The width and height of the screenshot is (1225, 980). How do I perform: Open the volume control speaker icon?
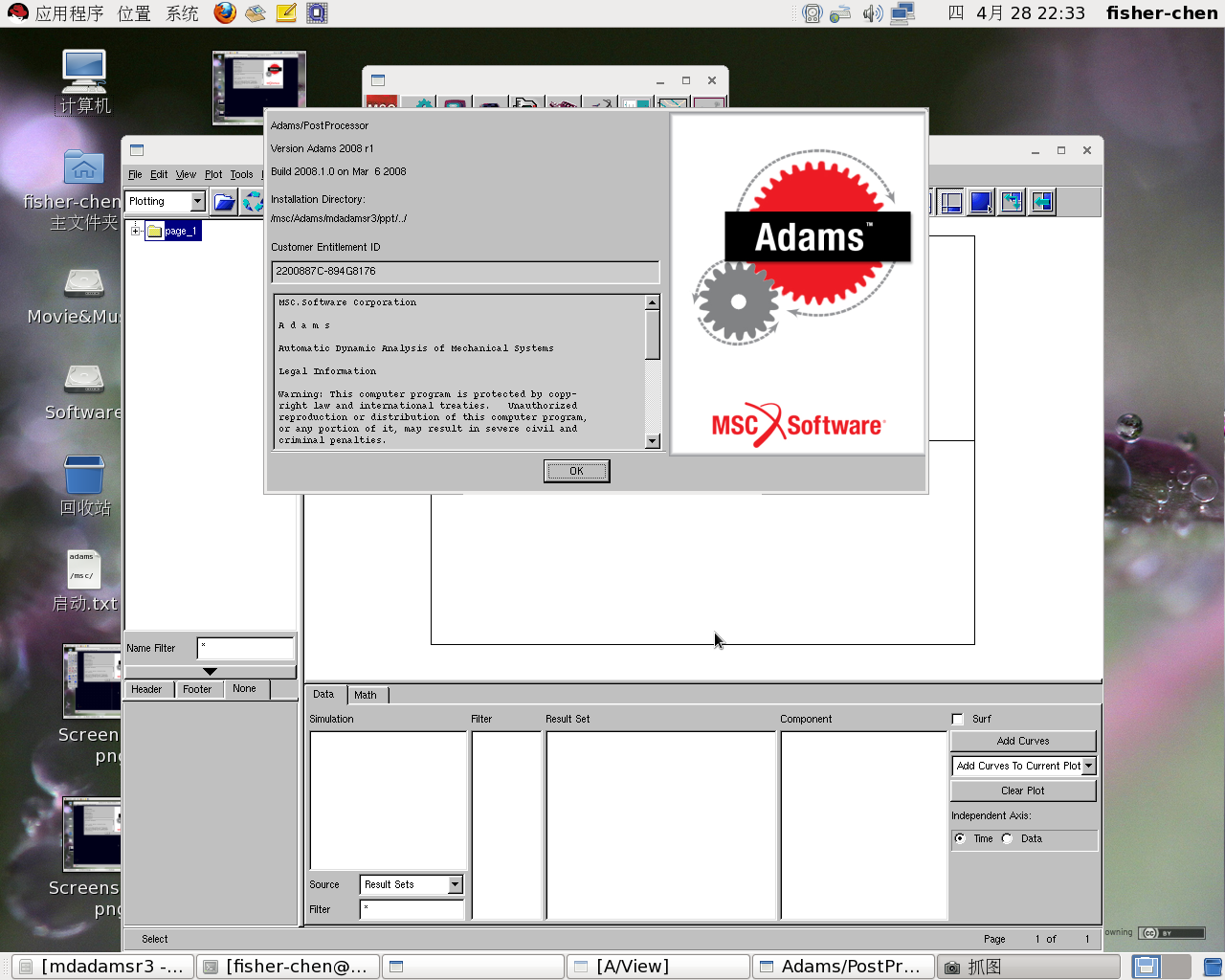coord(872,13)
